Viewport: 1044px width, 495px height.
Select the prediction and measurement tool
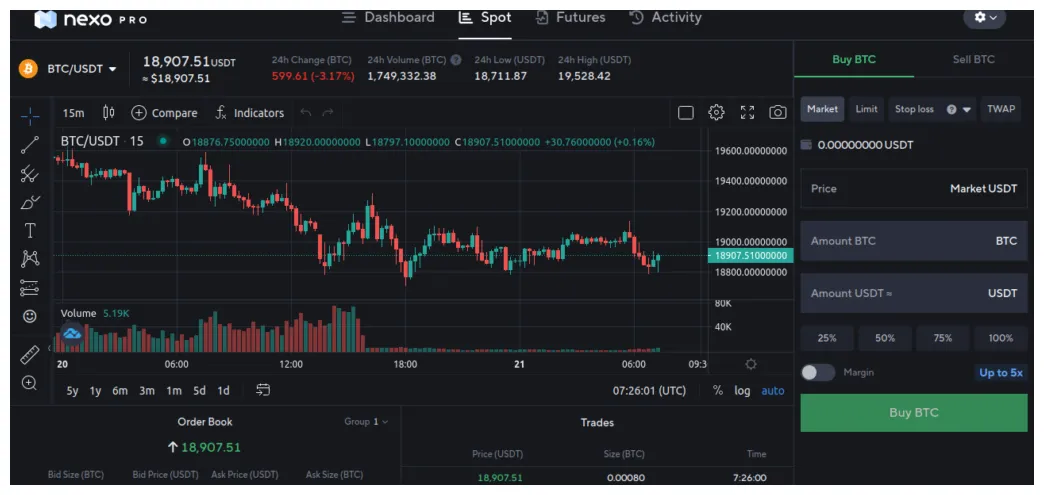[x=30, y=288]
